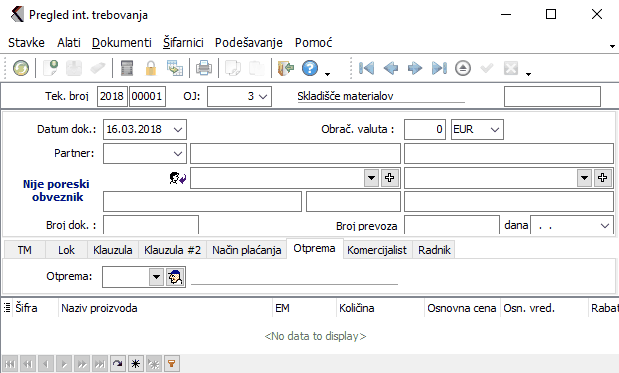The image size is (619, 373).
Task: Open the calculator toolbar icon
Action: point(127,68)
